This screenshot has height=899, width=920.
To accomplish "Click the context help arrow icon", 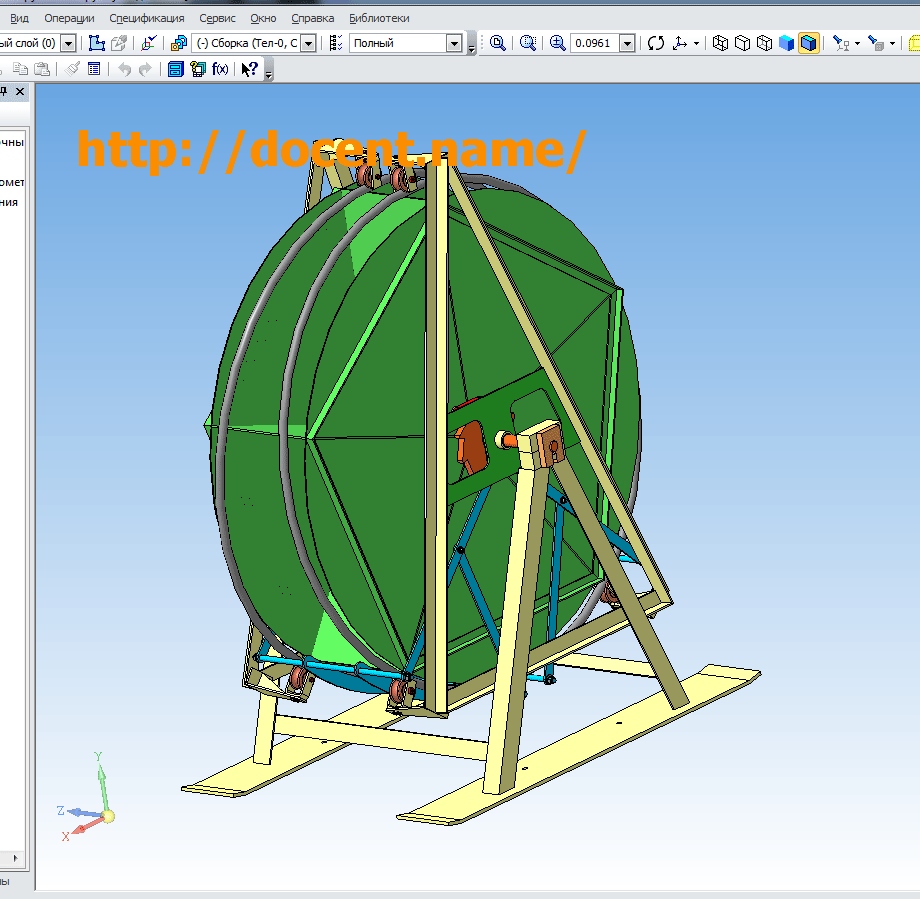I will tap(250, 69).
